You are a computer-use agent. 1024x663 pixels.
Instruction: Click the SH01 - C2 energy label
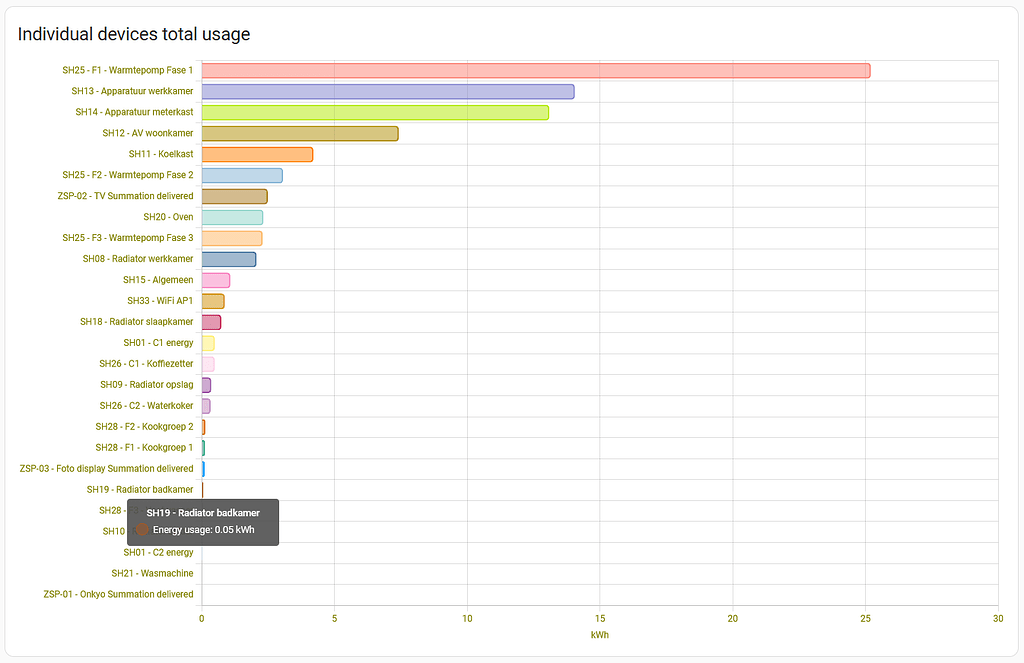pyautogui.click(x=158, y=552)
